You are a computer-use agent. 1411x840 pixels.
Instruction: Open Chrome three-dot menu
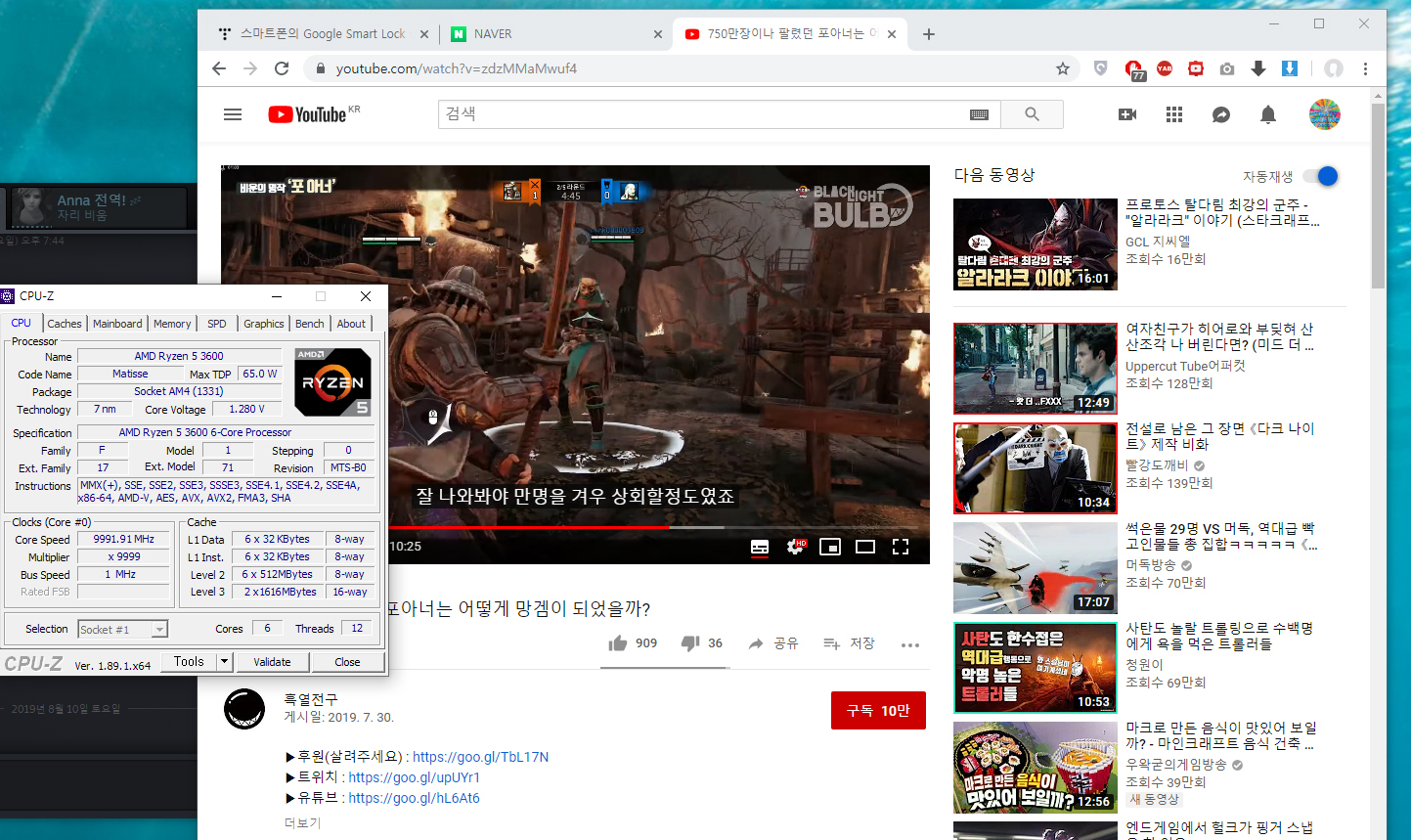1366,68
